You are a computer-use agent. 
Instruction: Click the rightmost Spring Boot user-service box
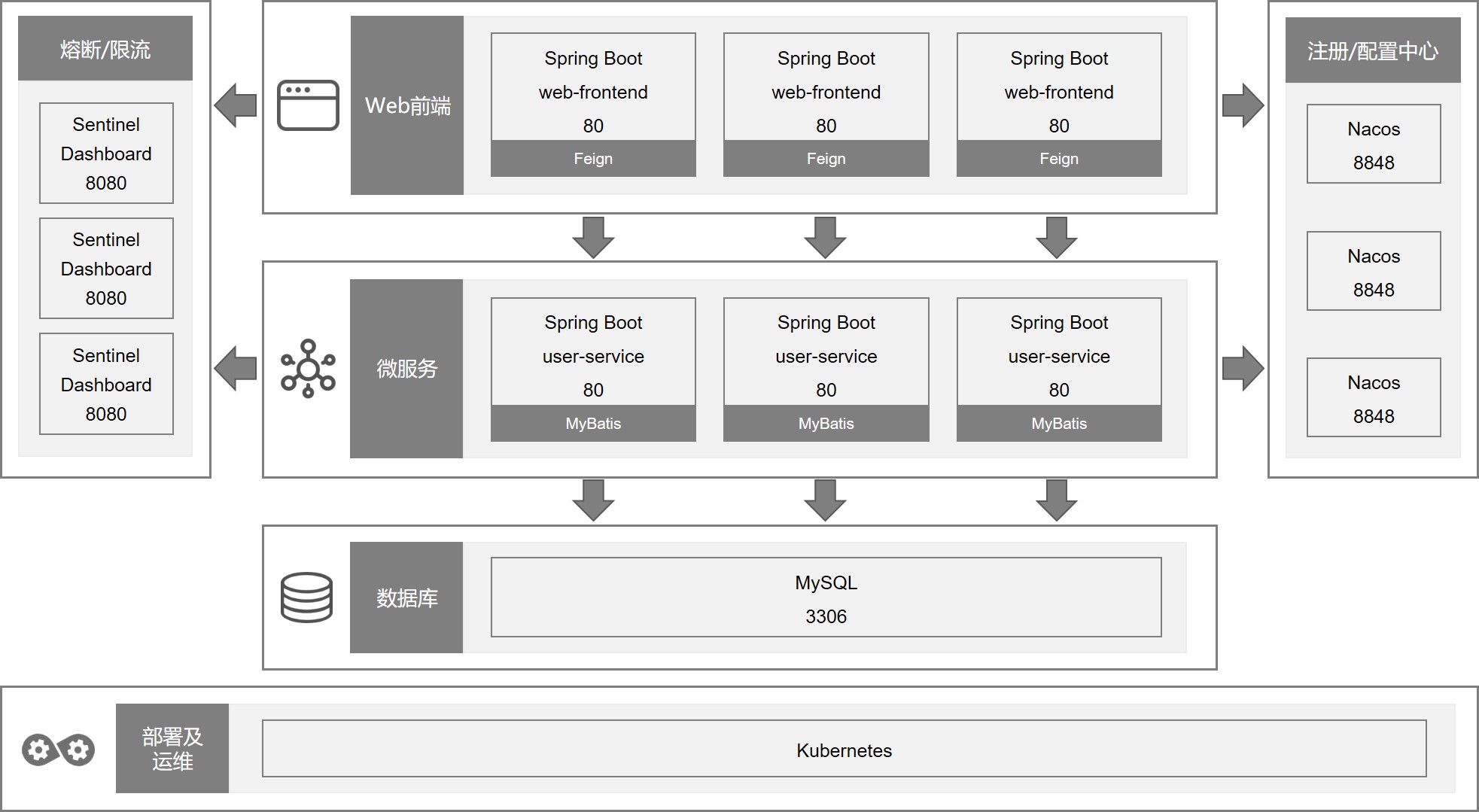coord(1059,352)
